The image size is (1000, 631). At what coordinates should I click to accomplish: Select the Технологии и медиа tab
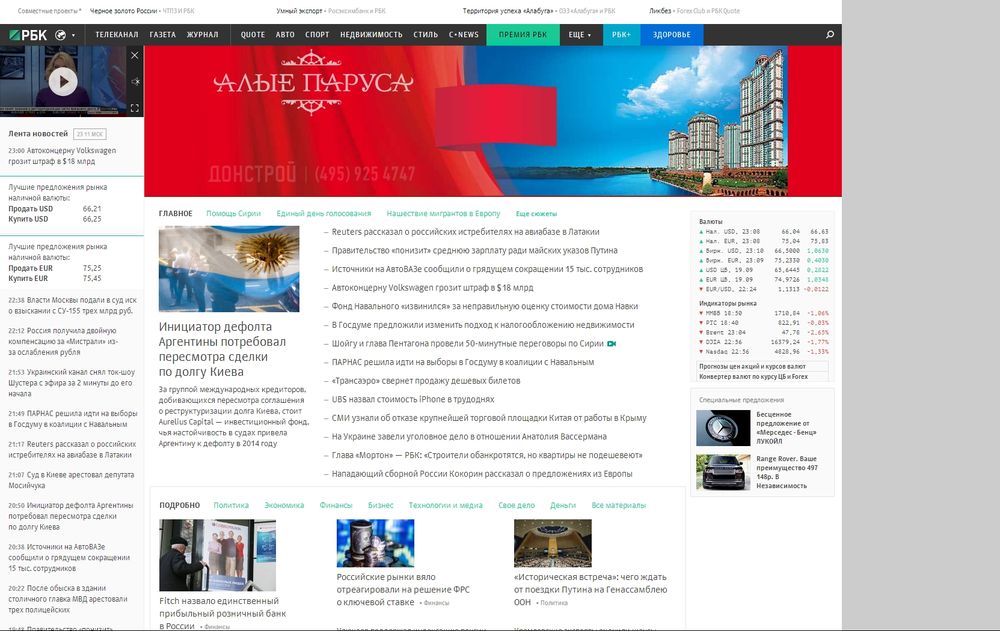tap(445, 505)
